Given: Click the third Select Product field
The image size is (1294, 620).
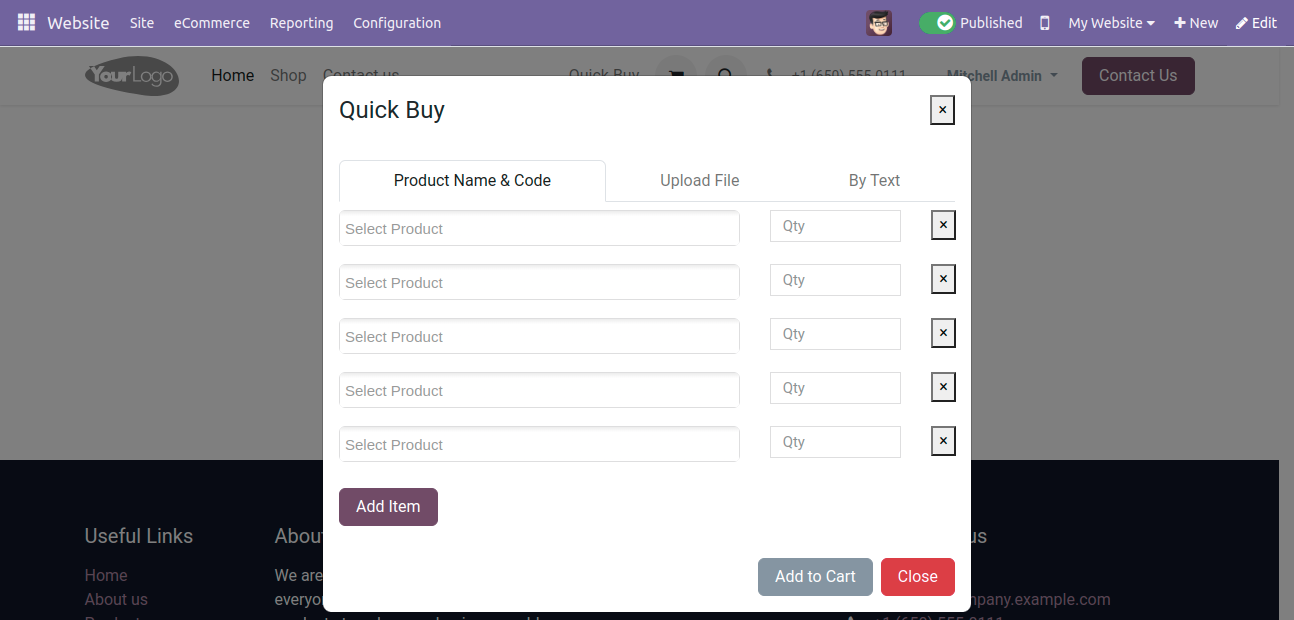Looking at the screenshot, I should tap(539, 336).
